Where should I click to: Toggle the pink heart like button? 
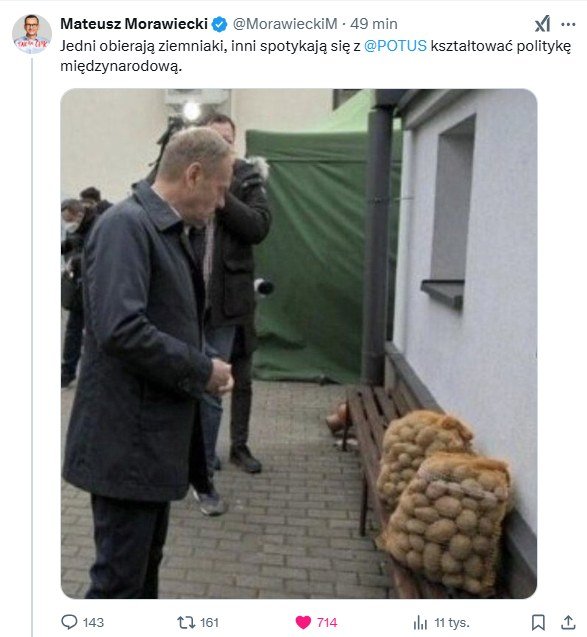tap(303, 622)
